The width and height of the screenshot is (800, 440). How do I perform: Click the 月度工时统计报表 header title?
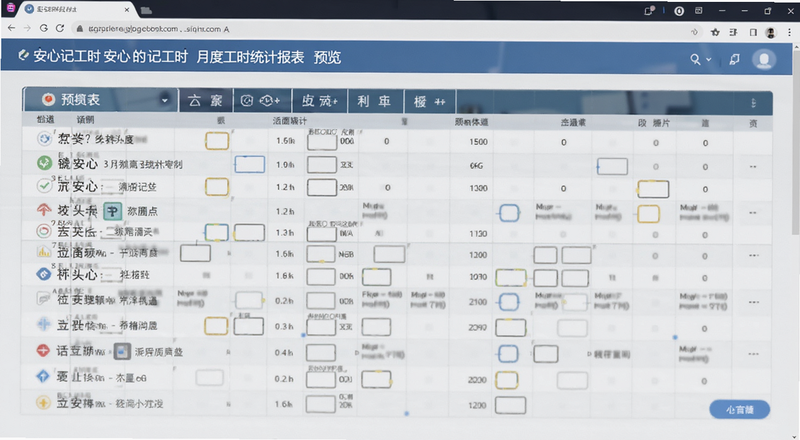pyautogui.click(x=250, y=57)
